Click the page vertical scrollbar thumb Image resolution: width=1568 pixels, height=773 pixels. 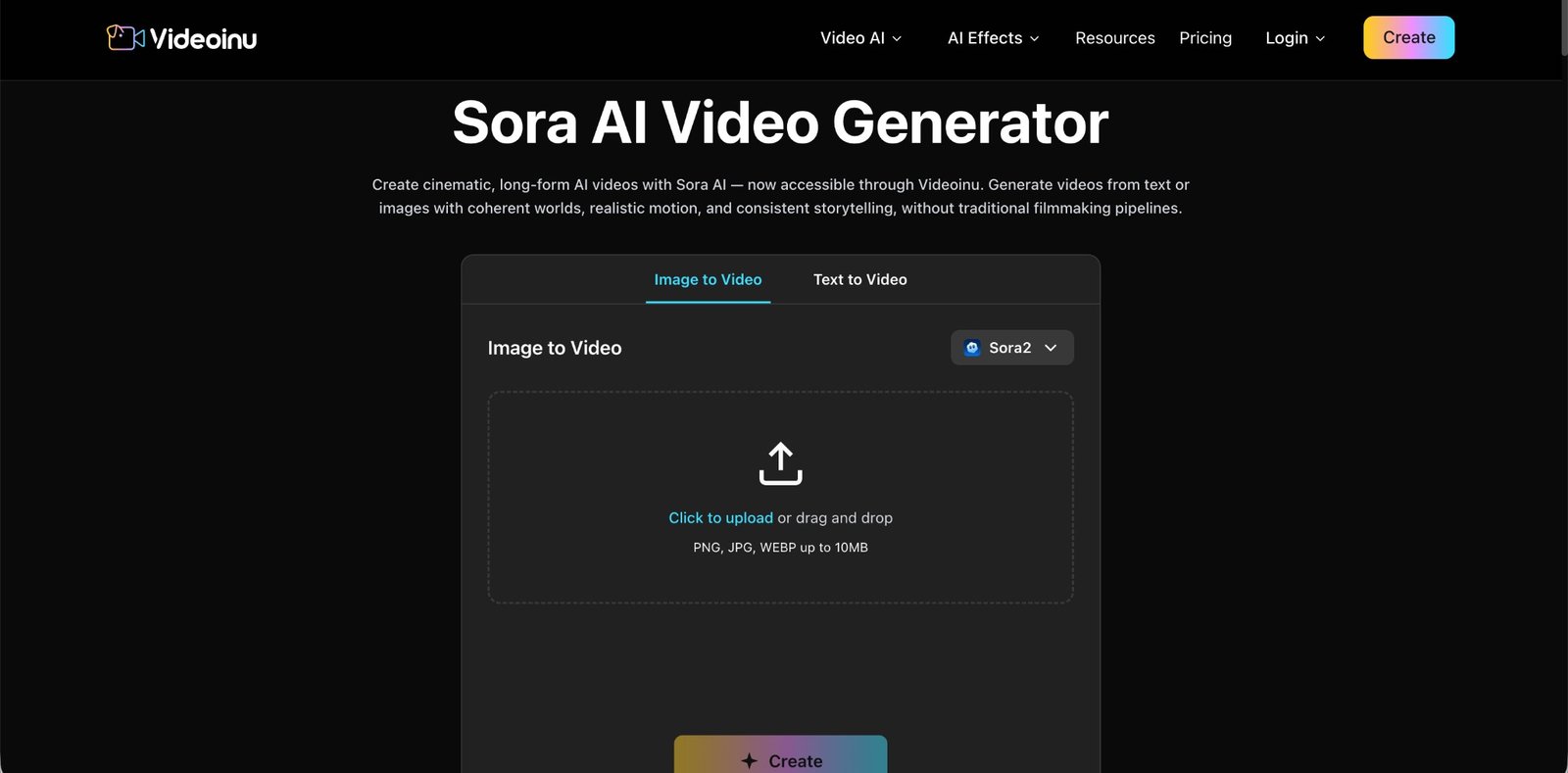(1563, 27)
